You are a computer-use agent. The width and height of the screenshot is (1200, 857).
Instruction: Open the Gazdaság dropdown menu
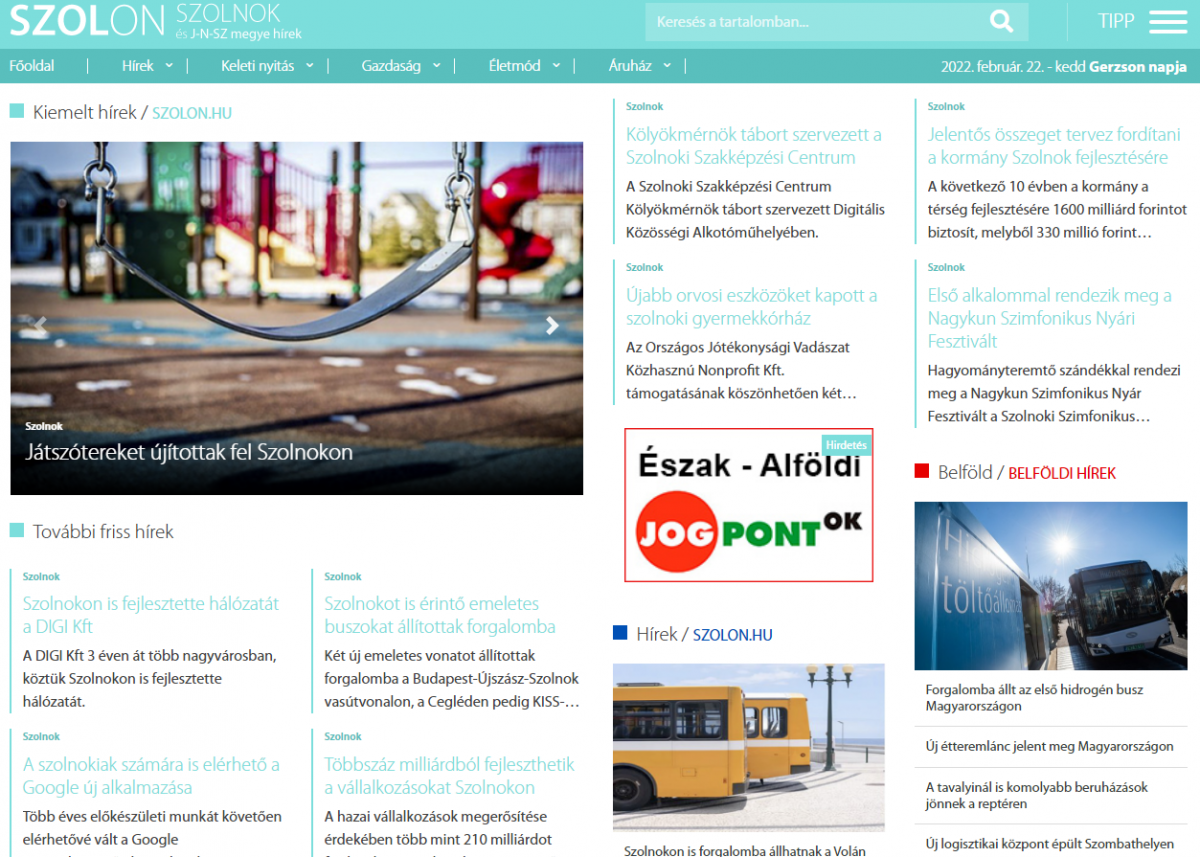click(x=436, y=65)
